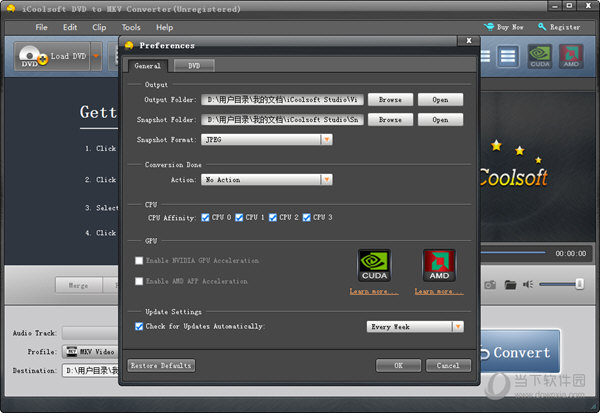Open the Help menu
This screenshot has width=600, height=413.
[x=165, y=27]
